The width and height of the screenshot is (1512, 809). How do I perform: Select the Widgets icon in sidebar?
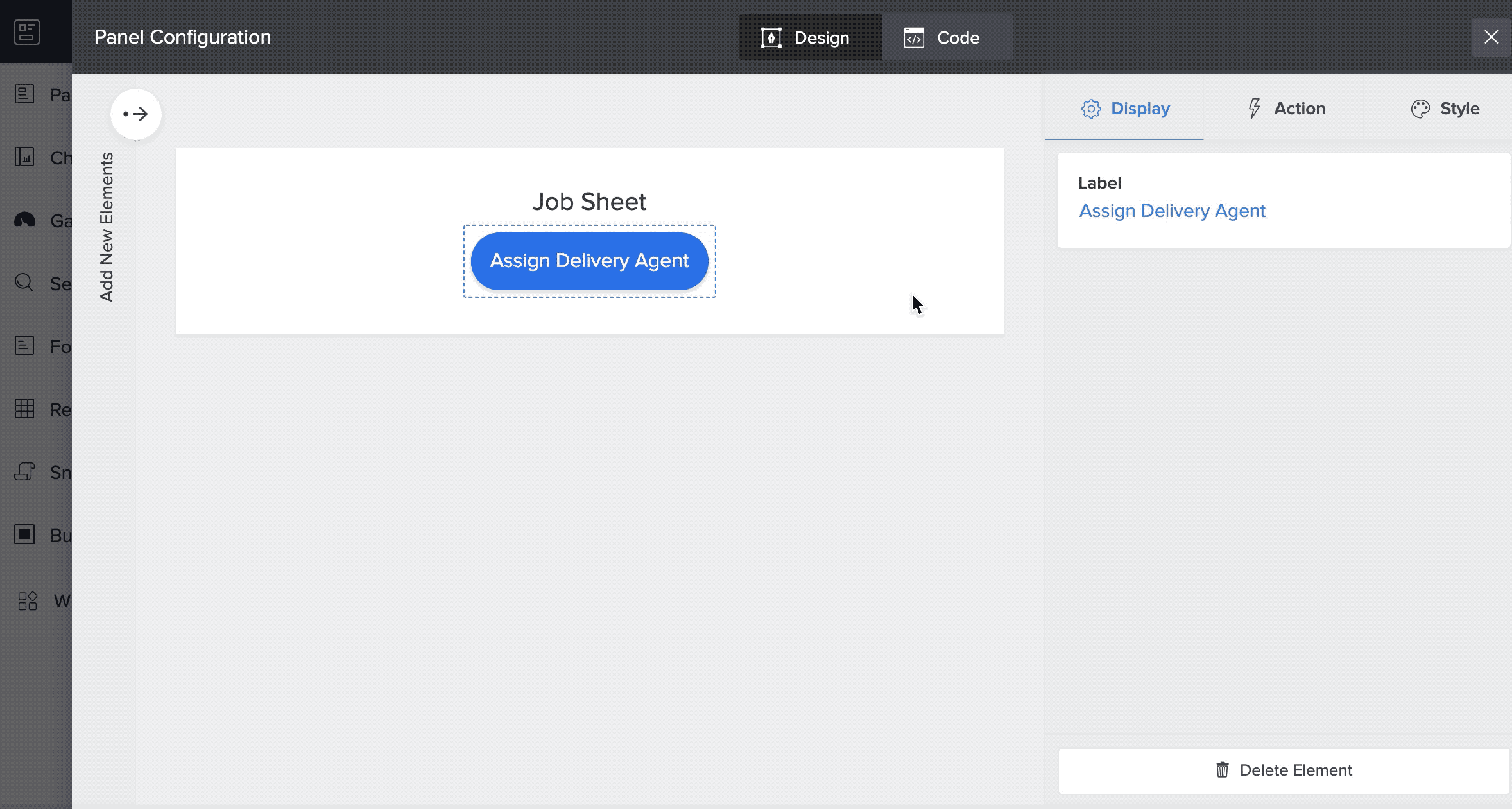coord(28,600)
